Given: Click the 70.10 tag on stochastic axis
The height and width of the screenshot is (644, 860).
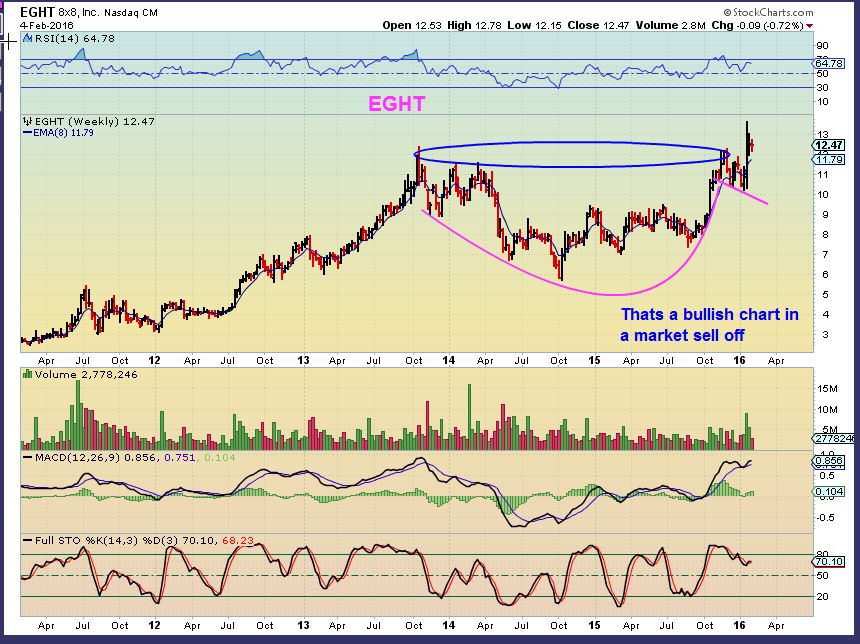Looking at the screenshot, I should (829, 562).
